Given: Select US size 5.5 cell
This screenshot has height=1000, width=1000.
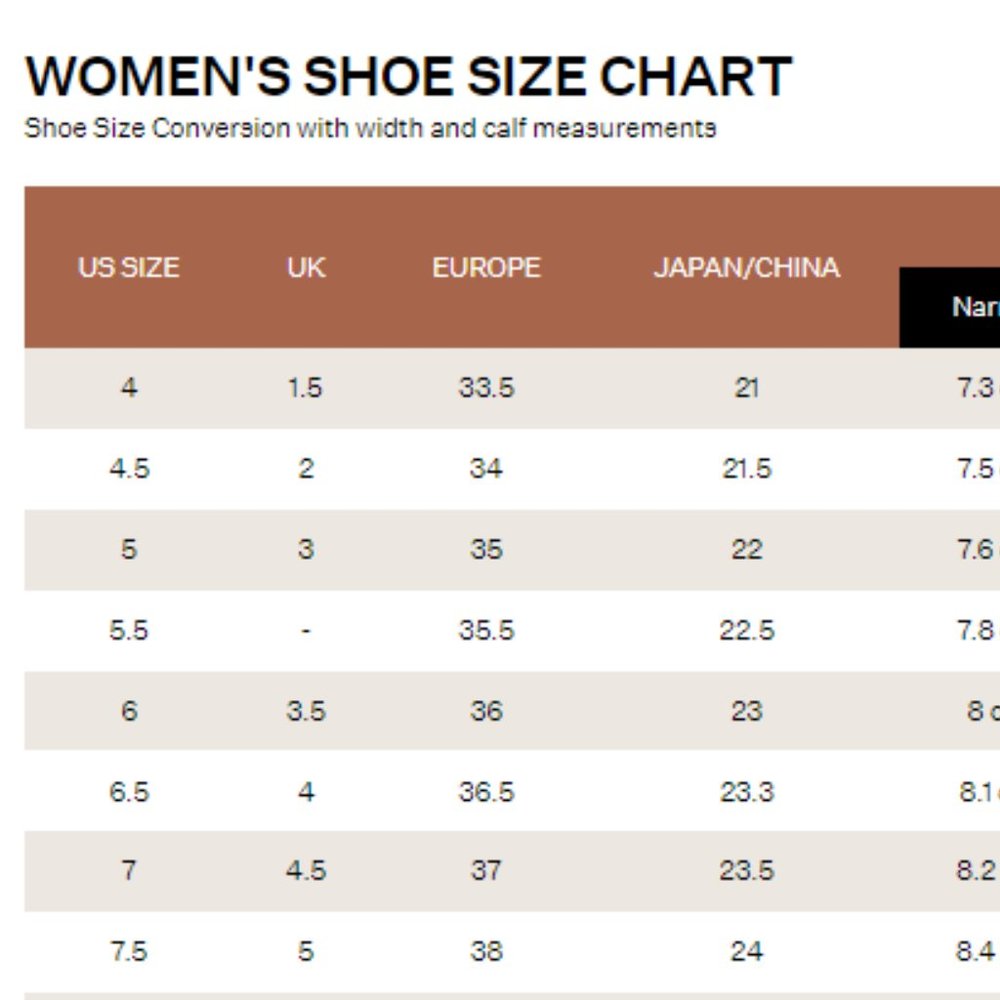Looking at the screenshot, I should pyautogui.click(x=129, y=630).
